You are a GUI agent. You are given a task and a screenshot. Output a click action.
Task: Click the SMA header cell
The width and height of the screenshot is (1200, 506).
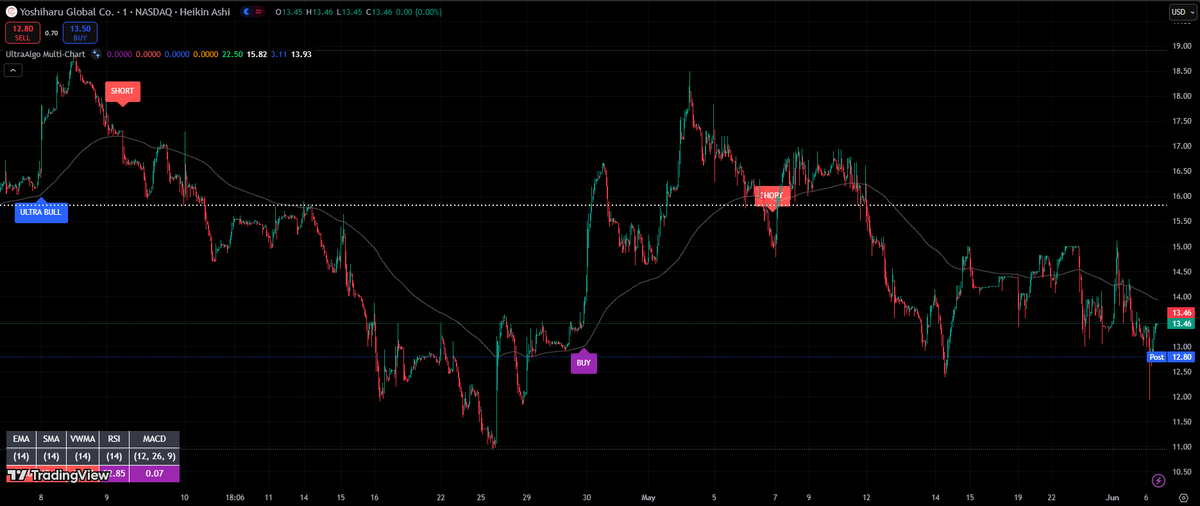coord(51,439)
